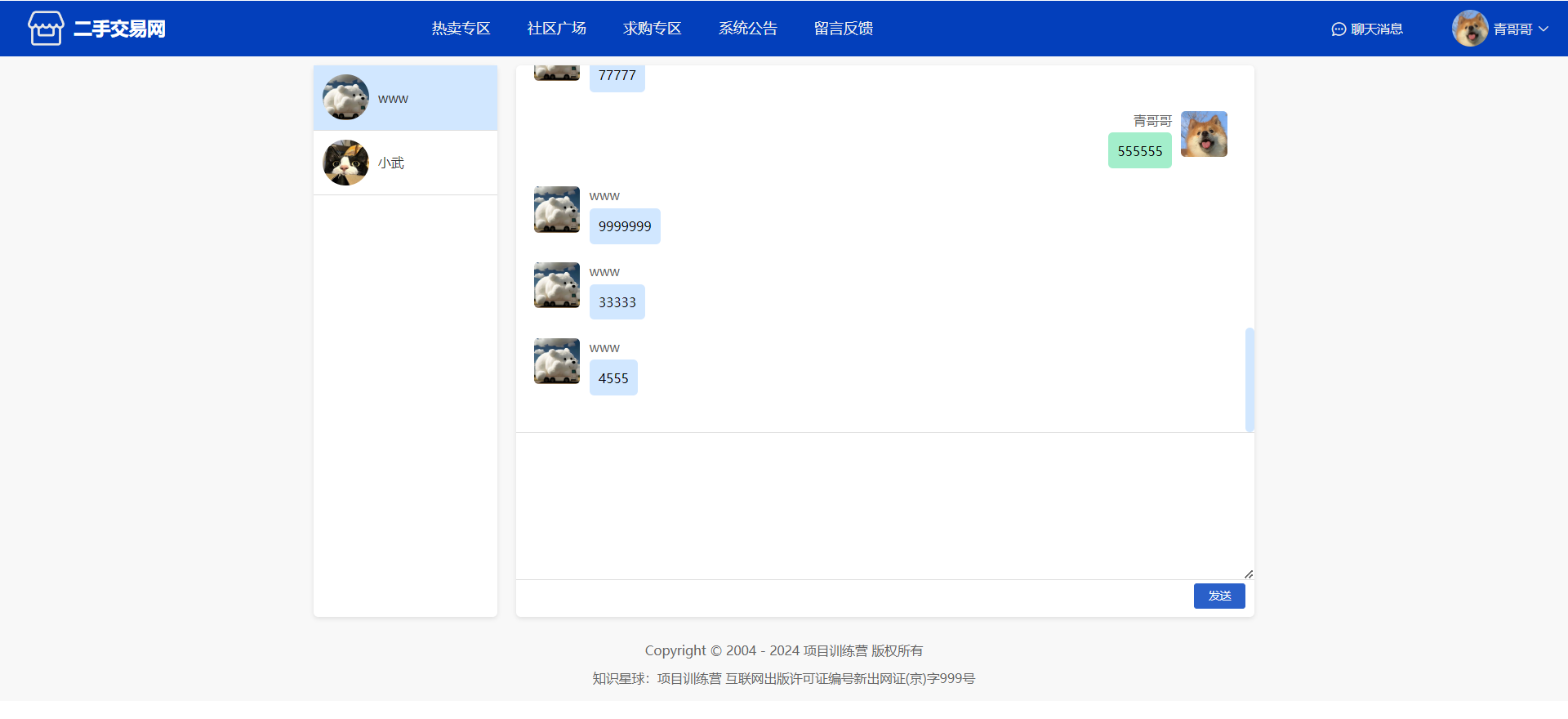Go to 热卖专区 section
1568x719 pixels.
461,29
